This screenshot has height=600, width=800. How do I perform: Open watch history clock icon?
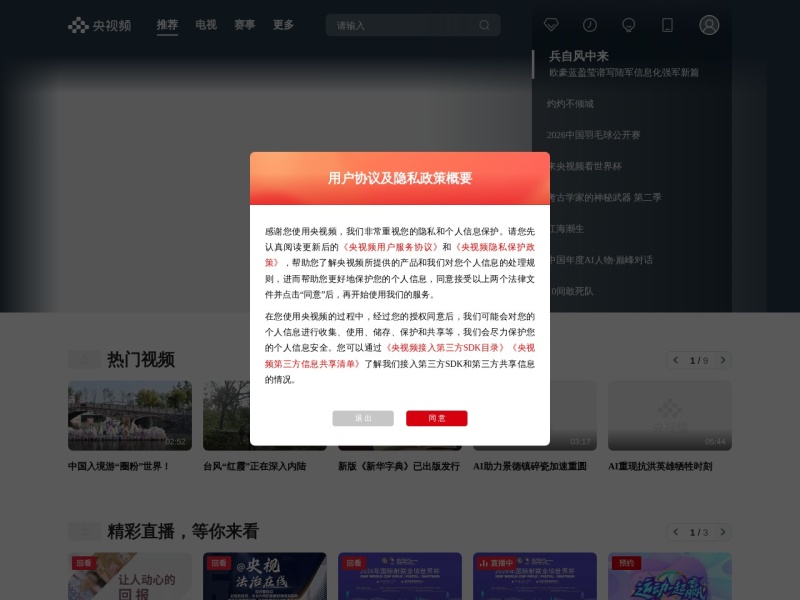coord(590,25)
